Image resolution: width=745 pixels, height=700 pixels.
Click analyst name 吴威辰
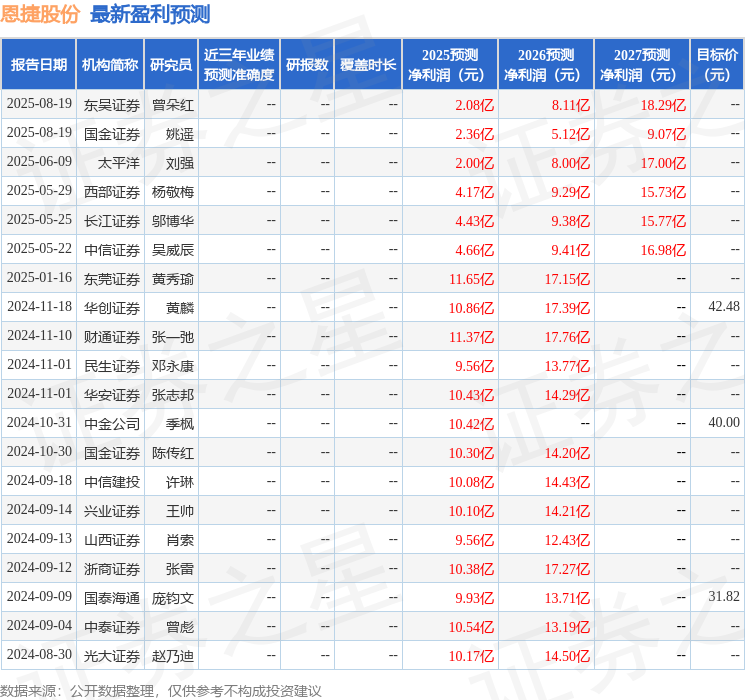pos(173,250)
